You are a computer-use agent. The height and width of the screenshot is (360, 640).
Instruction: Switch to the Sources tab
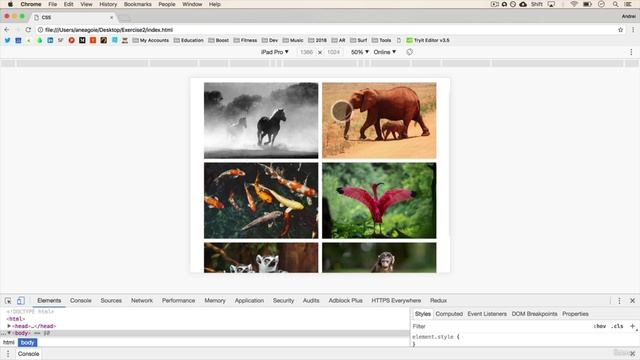[111, 300]
